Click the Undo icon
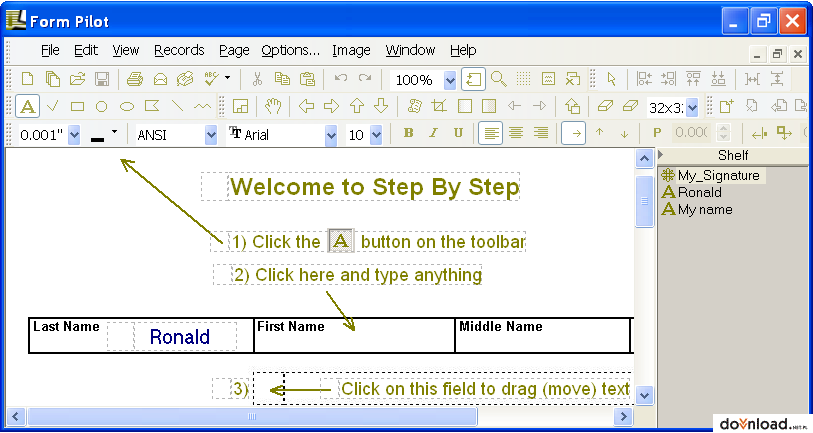Screen dimensions: 813x433 pos(341,78)
